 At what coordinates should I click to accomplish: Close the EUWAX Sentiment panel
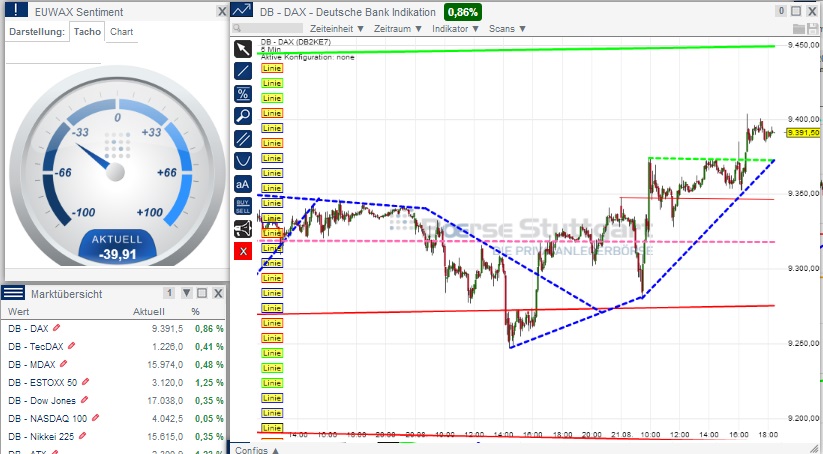[221, 12]
